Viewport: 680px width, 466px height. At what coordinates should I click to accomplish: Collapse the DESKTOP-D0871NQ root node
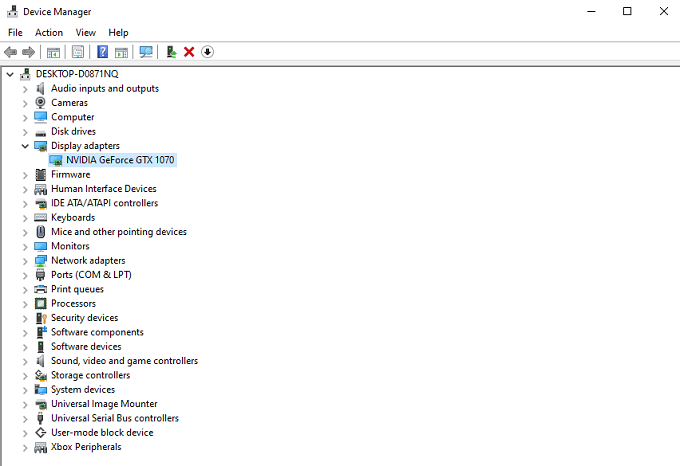pyautogui.click(x=10, y=74)
